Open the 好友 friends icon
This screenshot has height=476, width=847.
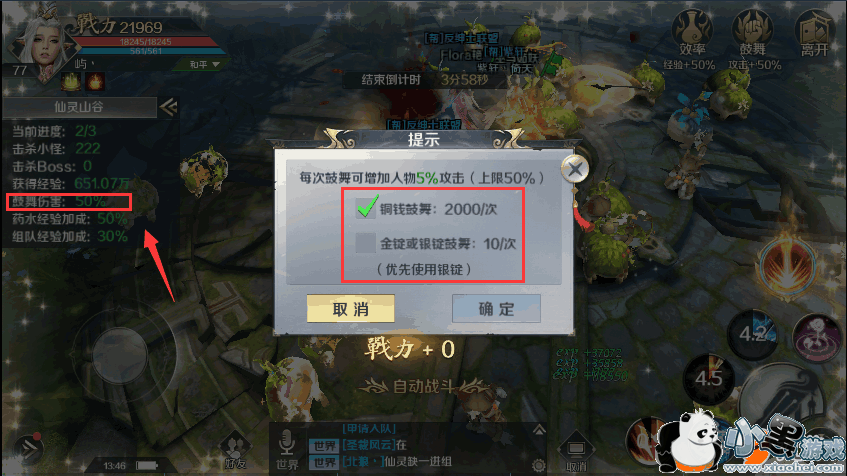[234, 450]
